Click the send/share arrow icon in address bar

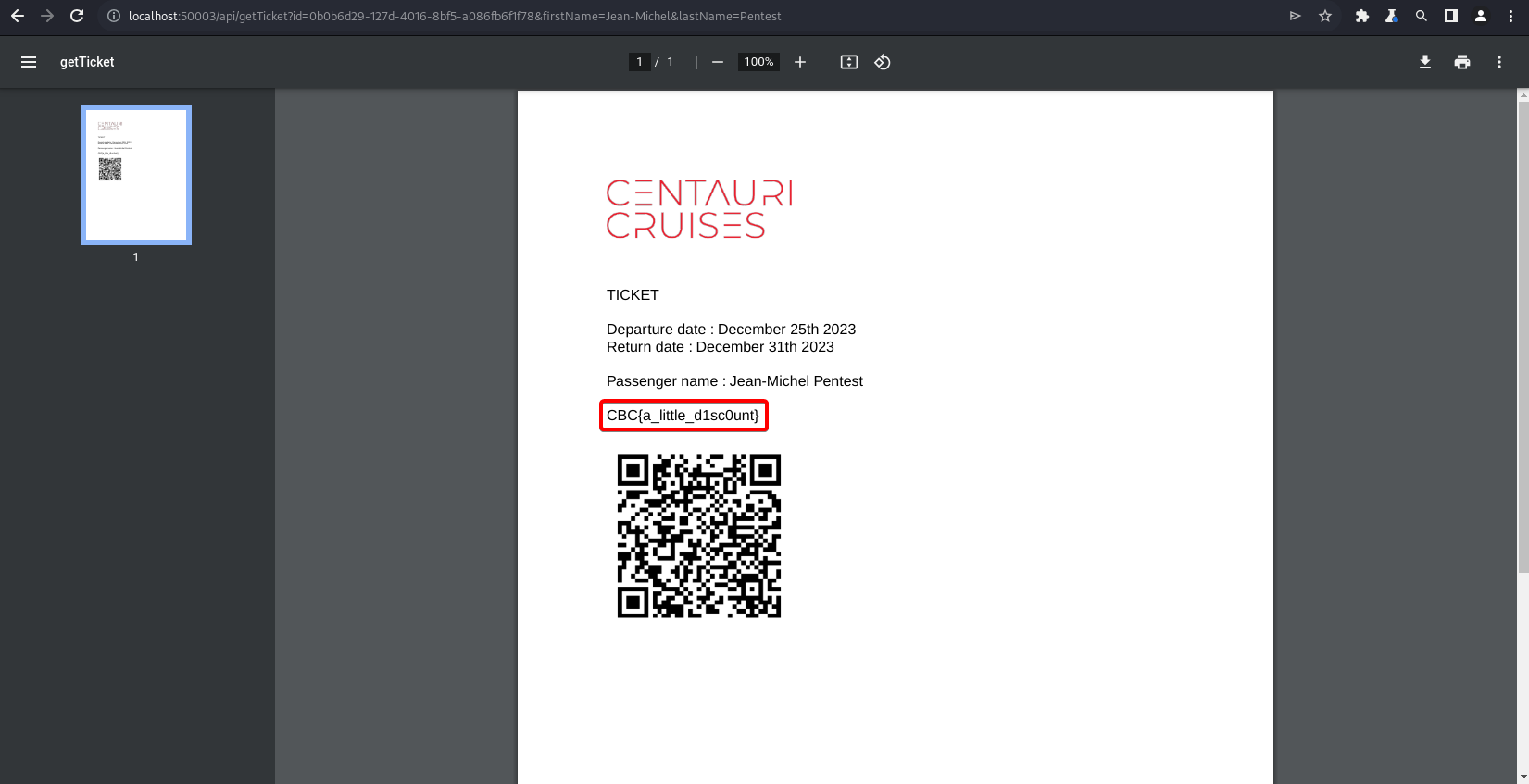click(x=1296, y=16)
